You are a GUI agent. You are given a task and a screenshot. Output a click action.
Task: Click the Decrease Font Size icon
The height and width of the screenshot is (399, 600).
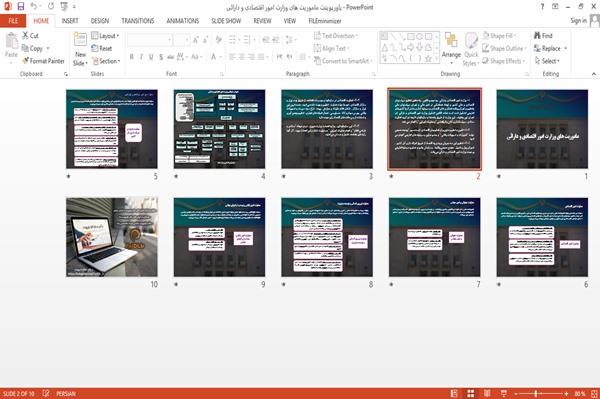[x=206, y=40]
